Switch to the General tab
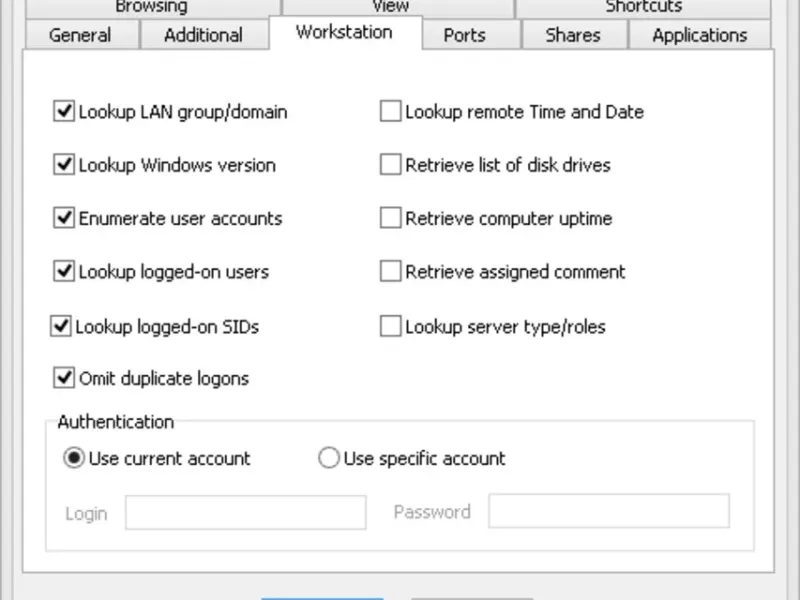 click(80, 35)
